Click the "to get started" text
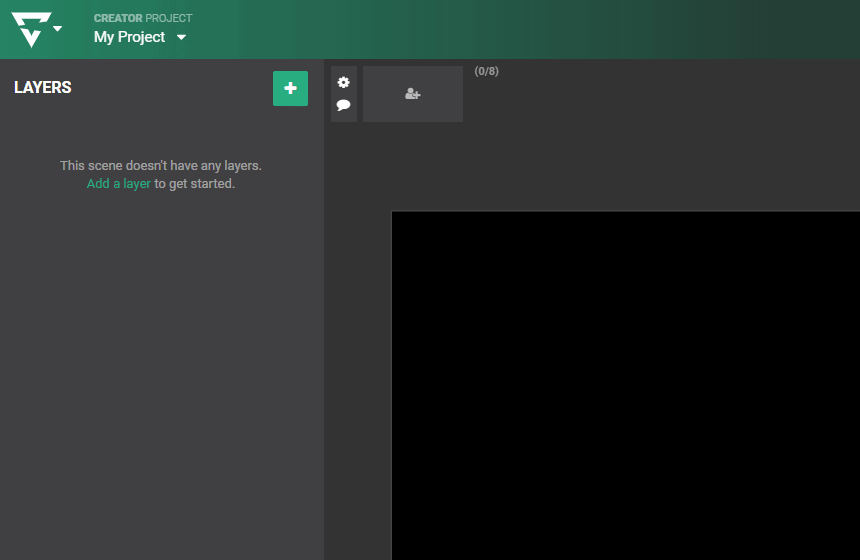This screenshot has width=860, height=560. pyautogui.click(x=194, y=184)
